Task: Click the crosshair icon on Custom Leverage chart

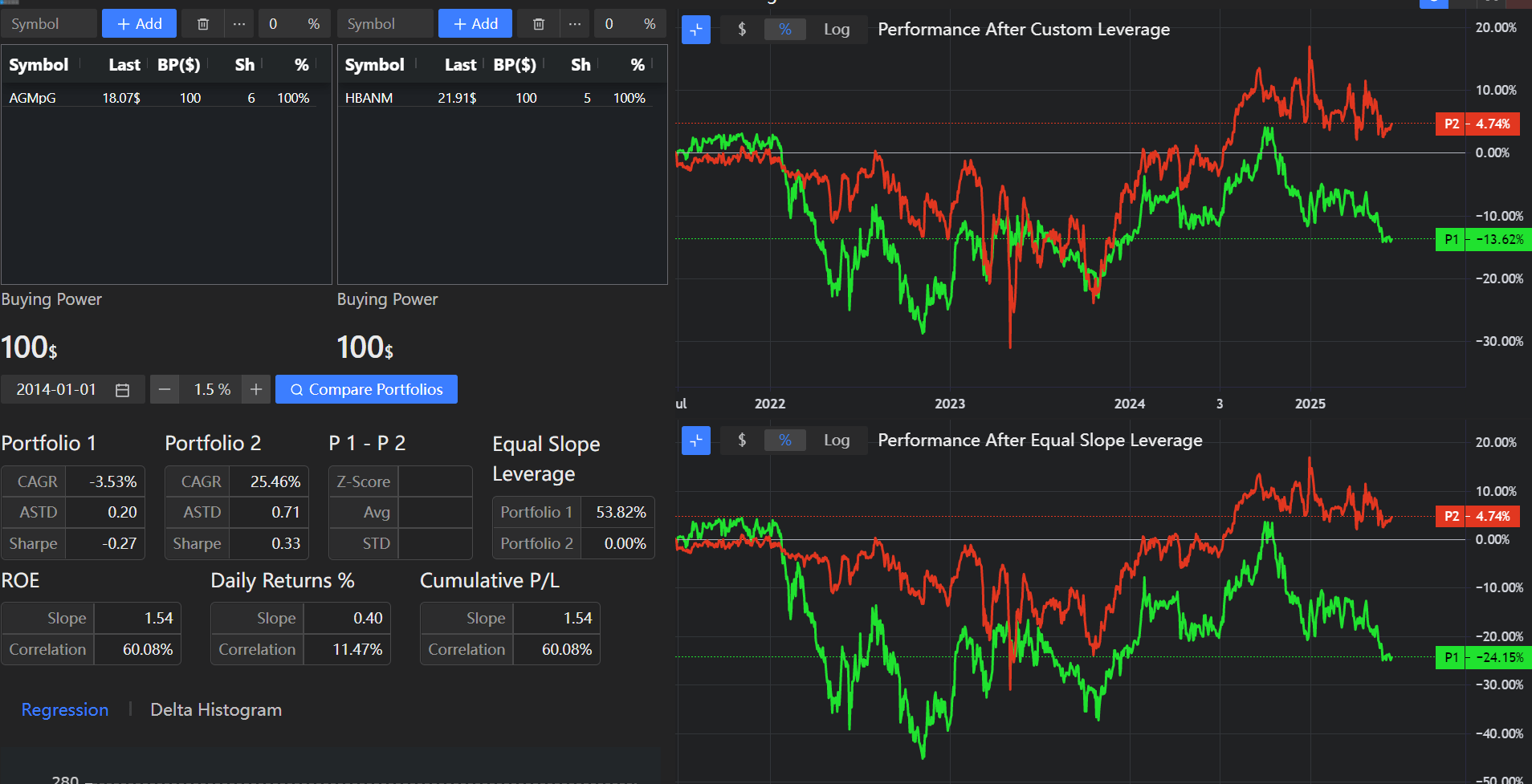Action: tap(695, 29)
